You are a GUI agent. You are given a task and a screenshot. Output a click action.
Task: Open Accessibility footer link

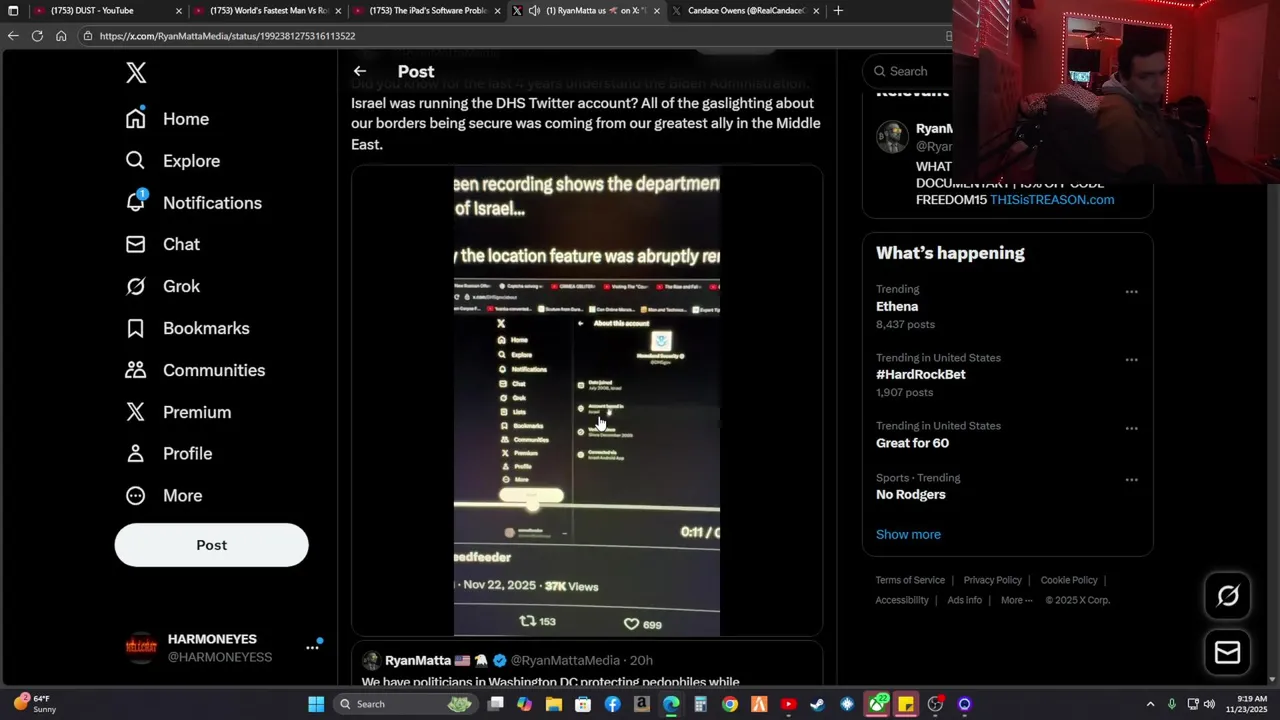[902, 600]
